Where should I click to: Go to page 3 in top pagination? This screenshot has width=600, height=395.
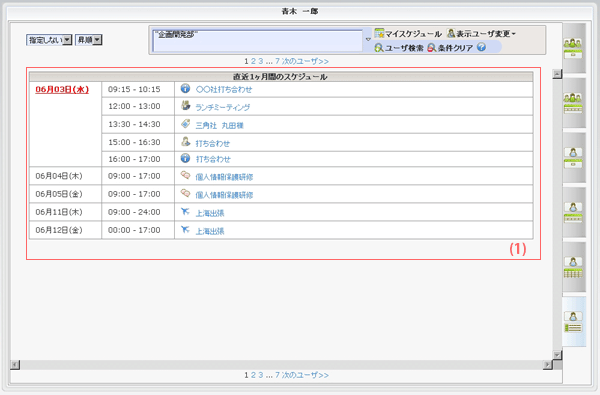click(261, 61)
